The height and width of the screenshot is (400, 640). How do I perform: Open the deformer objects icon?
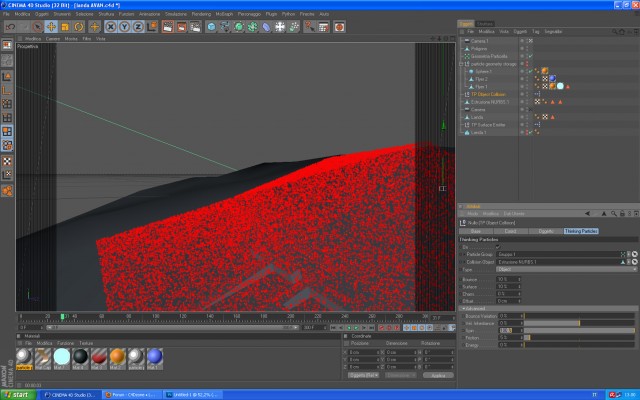tap(266, 27)
